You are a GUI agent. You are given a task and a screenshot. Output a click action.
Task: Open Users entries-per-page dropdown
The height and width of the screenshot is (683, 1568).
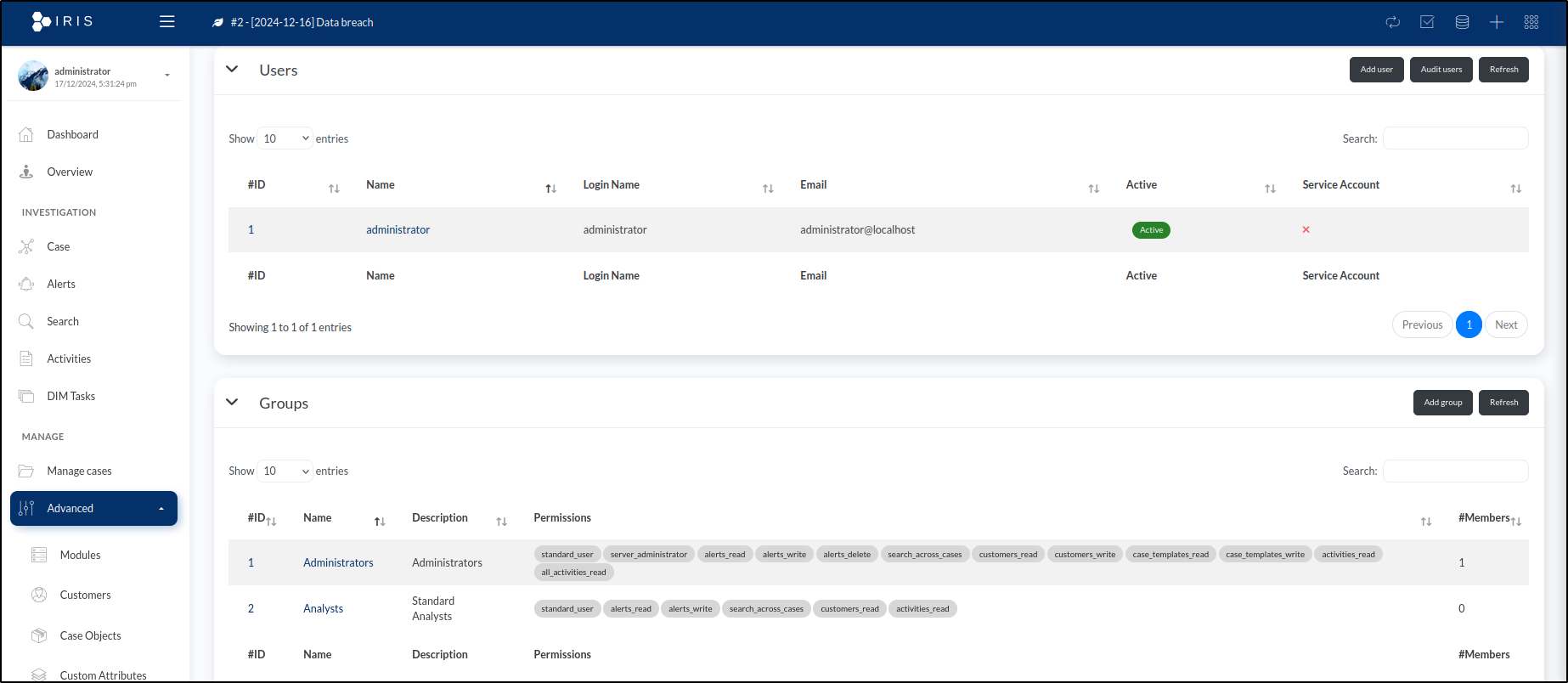click(x=285, y=138)
